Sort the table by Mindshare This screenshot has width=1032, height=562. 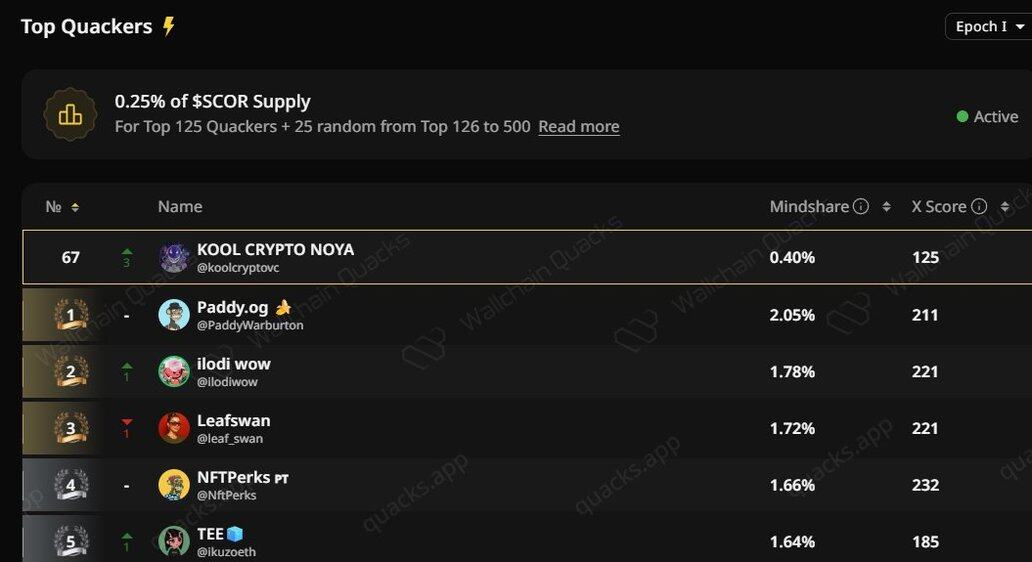click(886, 207)
